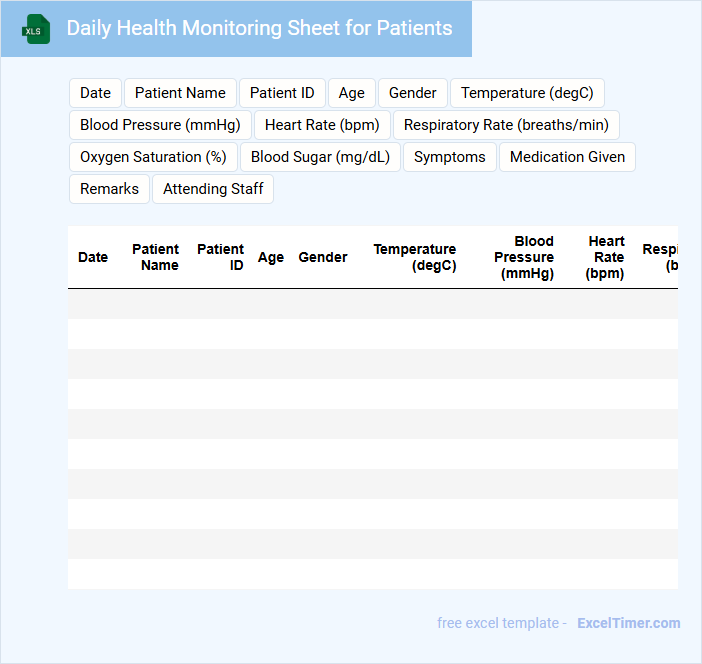Click the Attending Staff tag
The width and height of the screenshot is (702, 664).
coord(212,189)
